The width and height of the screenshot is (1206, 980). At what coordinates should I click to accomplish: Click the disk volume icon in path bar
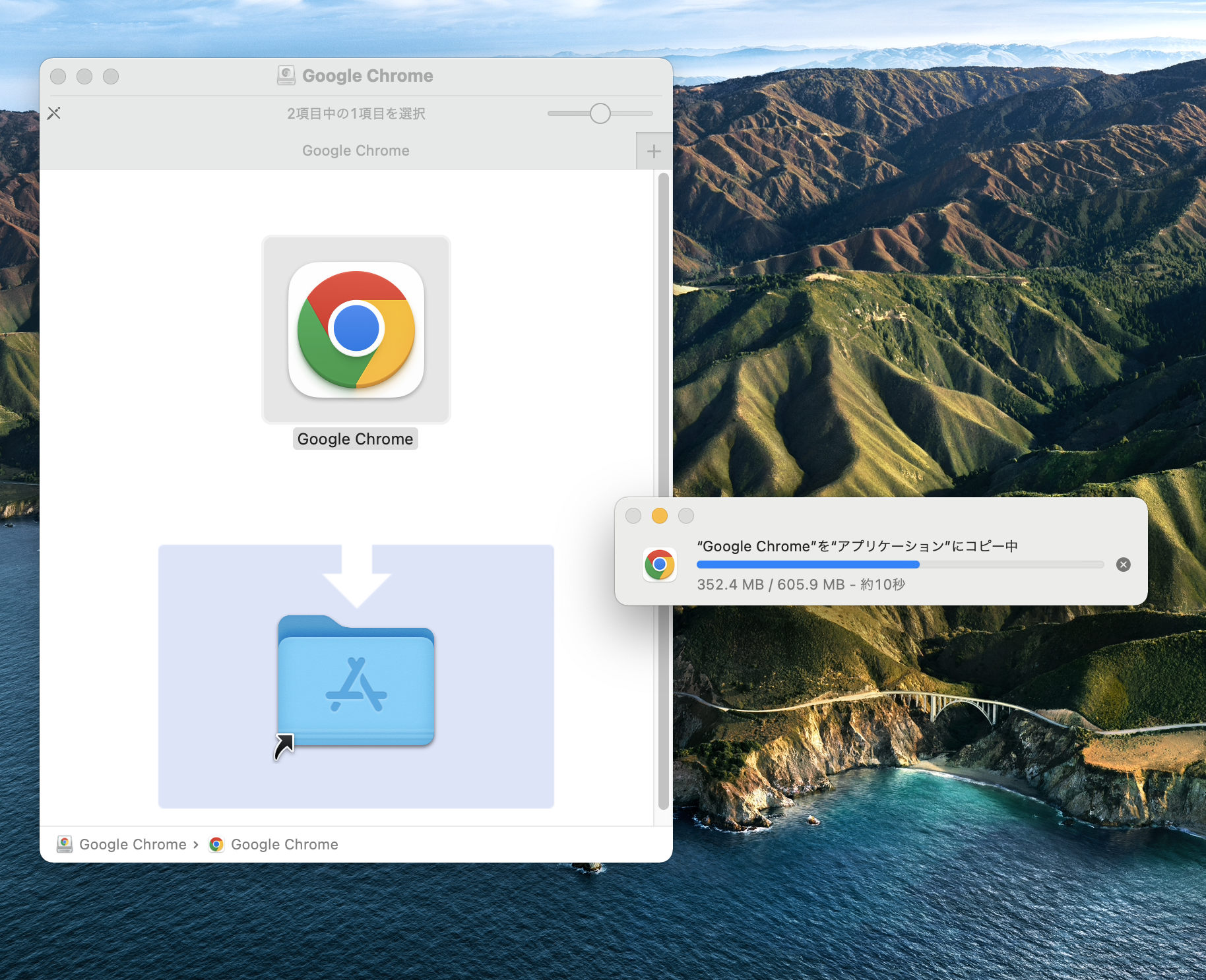click(x=65, y=844)
